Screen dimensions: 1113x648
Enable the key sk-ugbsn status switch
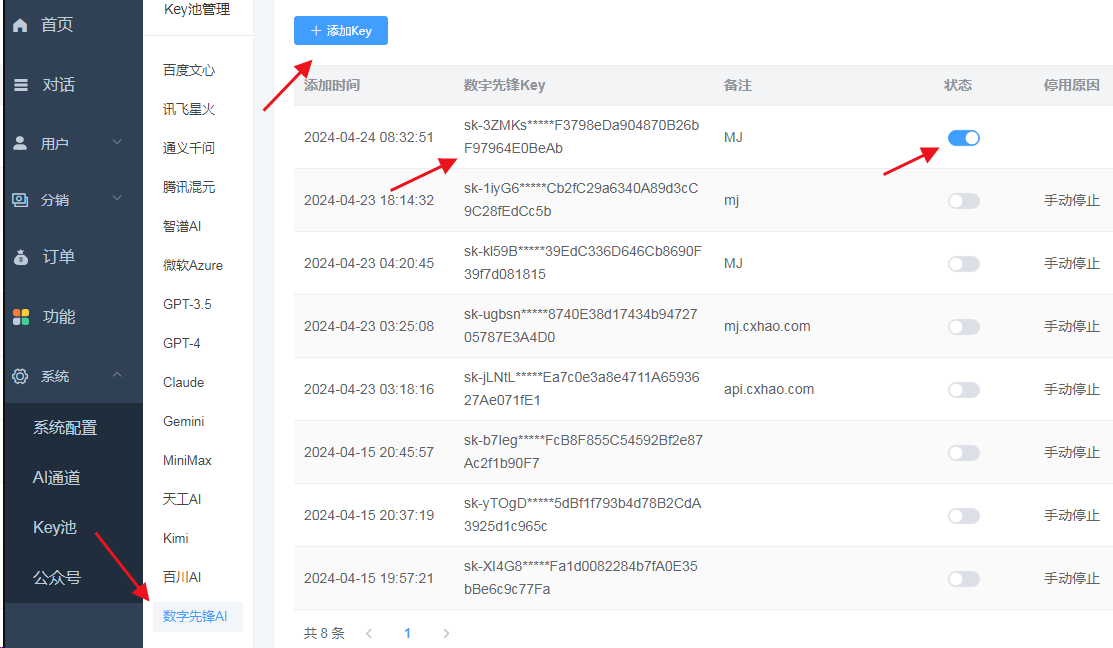click(x=963, y=327)
